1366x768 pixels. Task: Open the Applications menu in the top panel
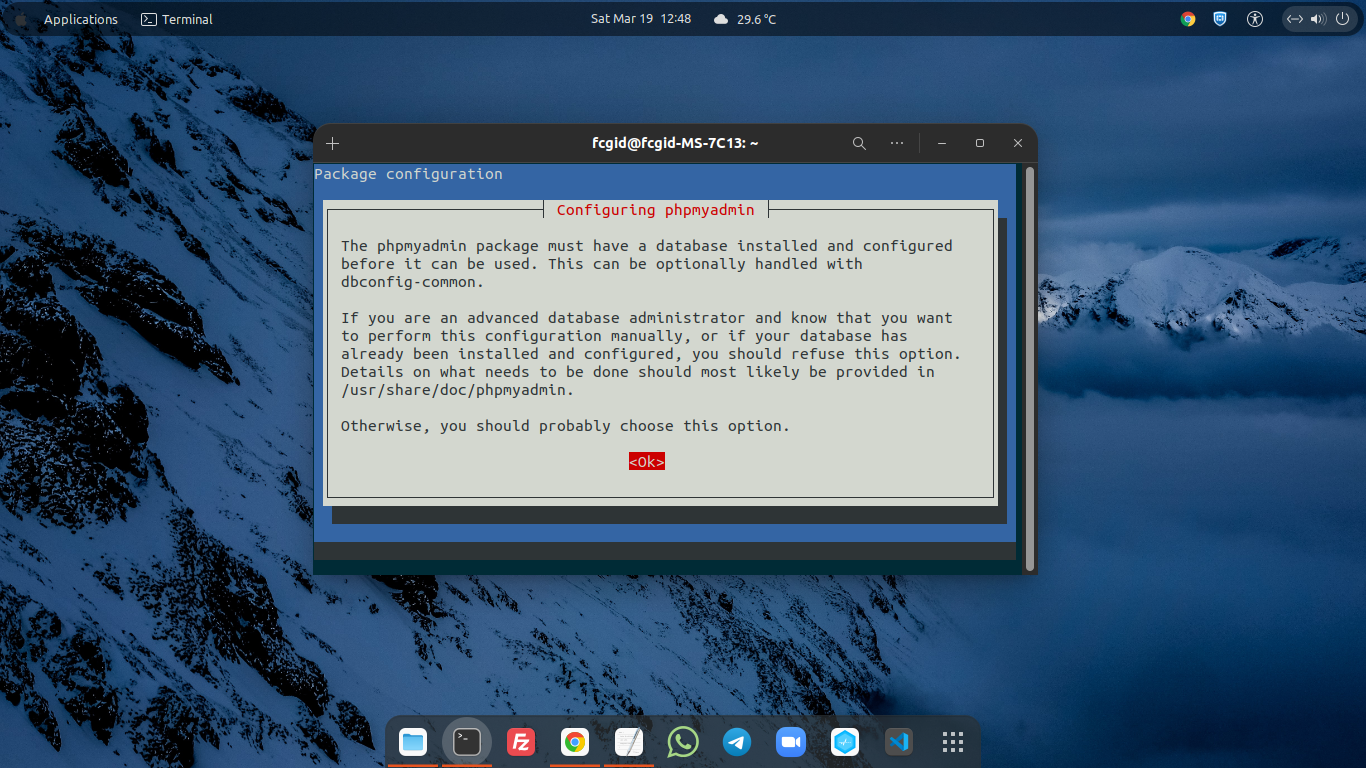coord(81,19)
